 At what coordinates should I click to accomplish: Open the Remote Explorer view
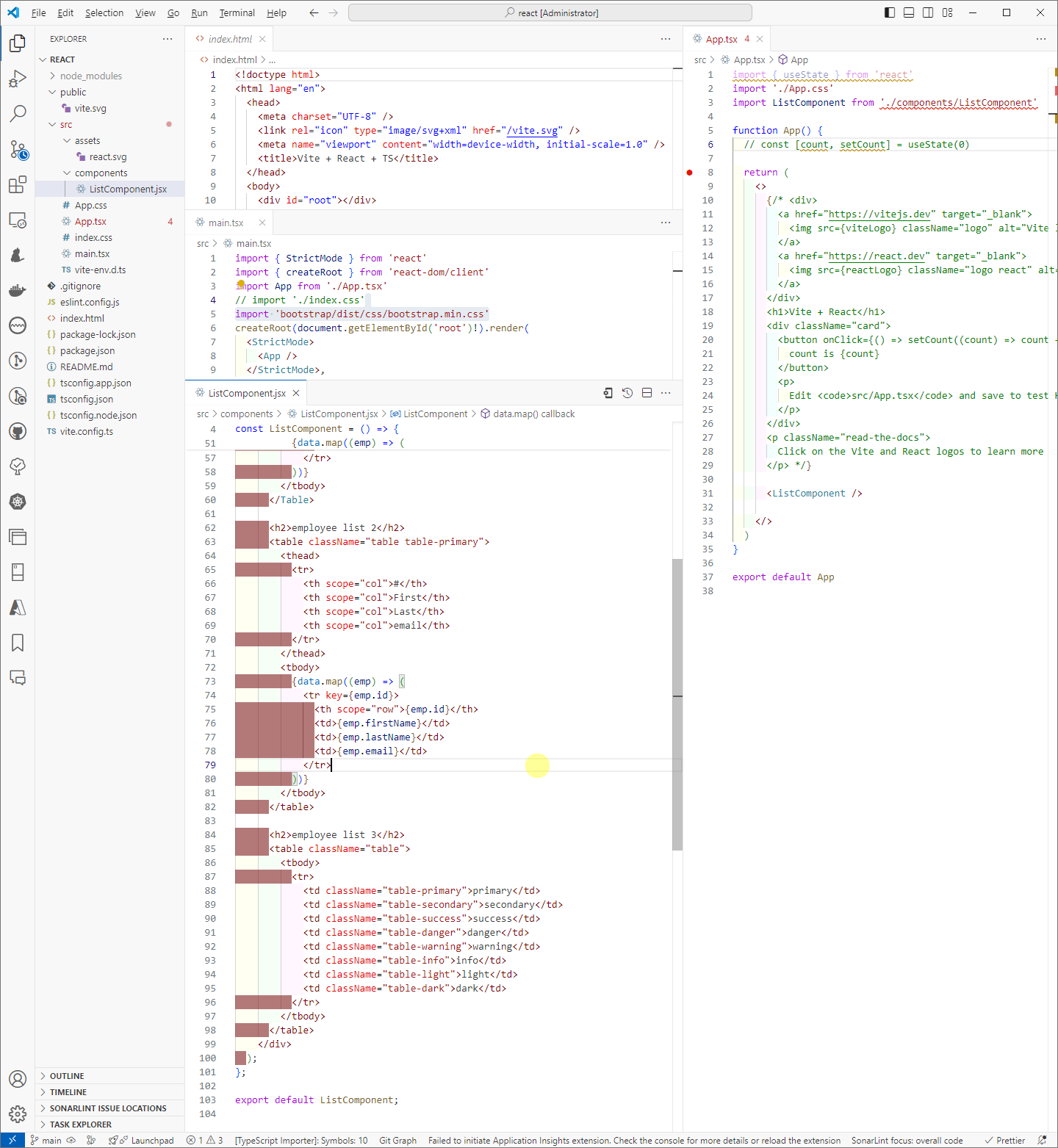(18, 220)
